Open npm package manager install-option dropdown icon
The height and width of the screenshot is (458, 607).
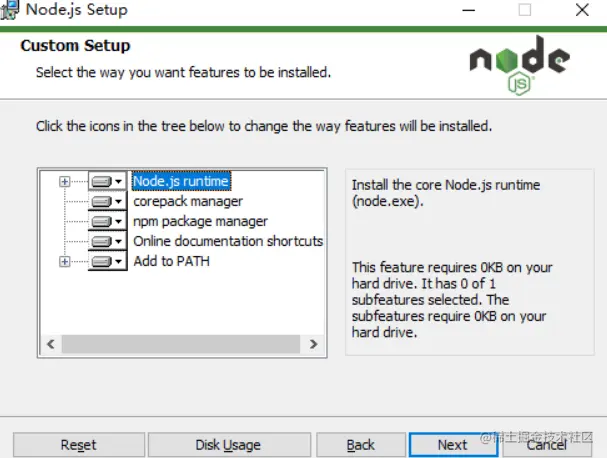click(x=107, y=221)
